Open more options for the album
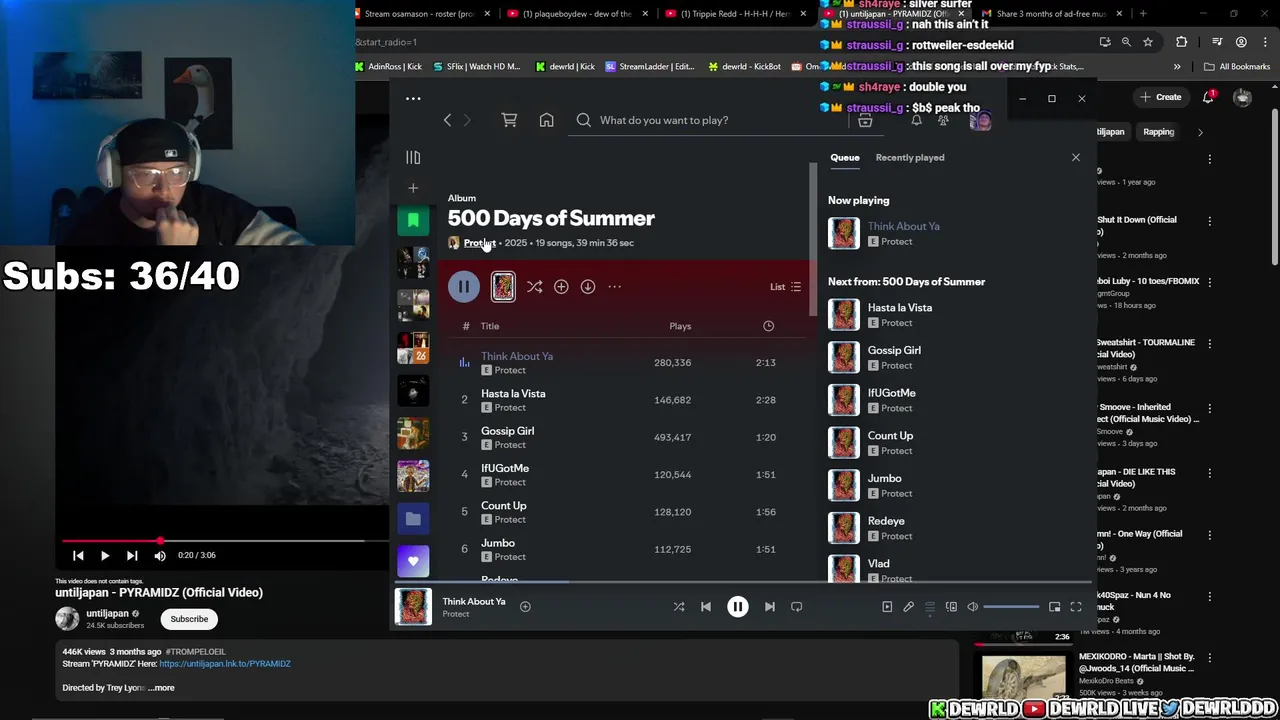The width and height of the screenshot is (1280, 720). tap(615, 287)
